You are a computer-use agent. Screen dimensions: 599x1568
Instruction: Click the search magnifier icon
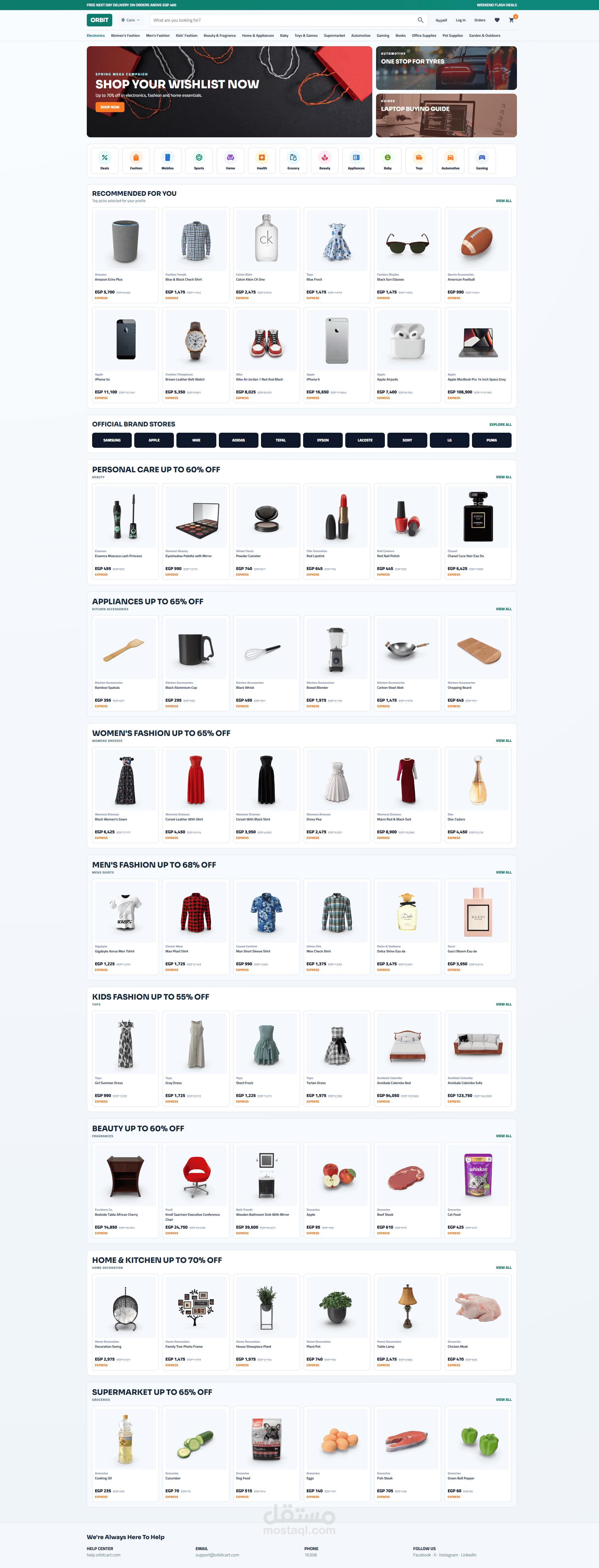coord(420,20)
